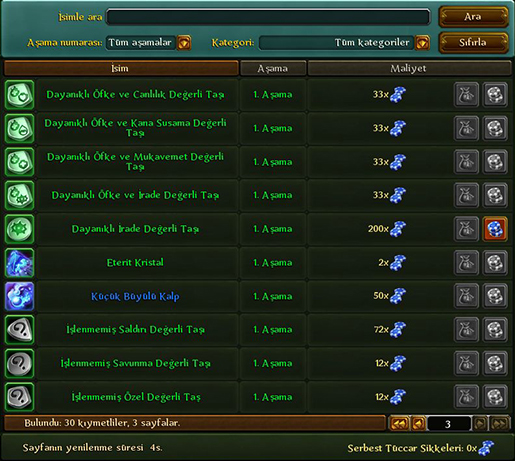Click the coin icon in Küçük Büyülü Kalp row
Screen dimensions: 515x461
(495, 296)
